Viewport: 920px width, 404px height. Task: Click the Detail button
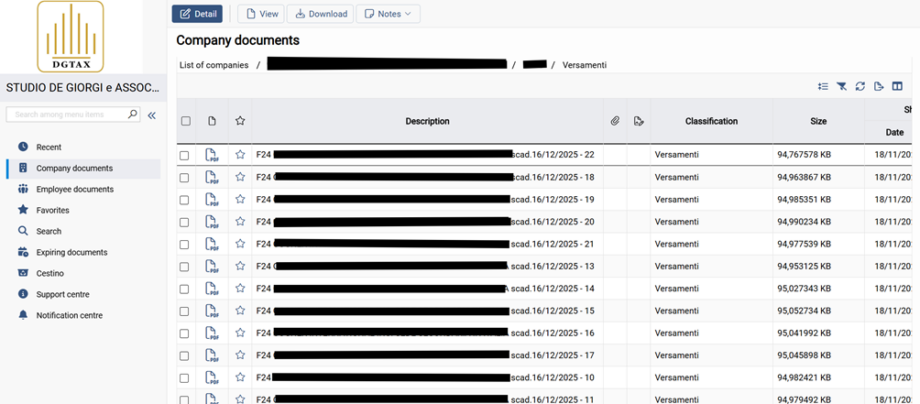click(x=197, y=14)
